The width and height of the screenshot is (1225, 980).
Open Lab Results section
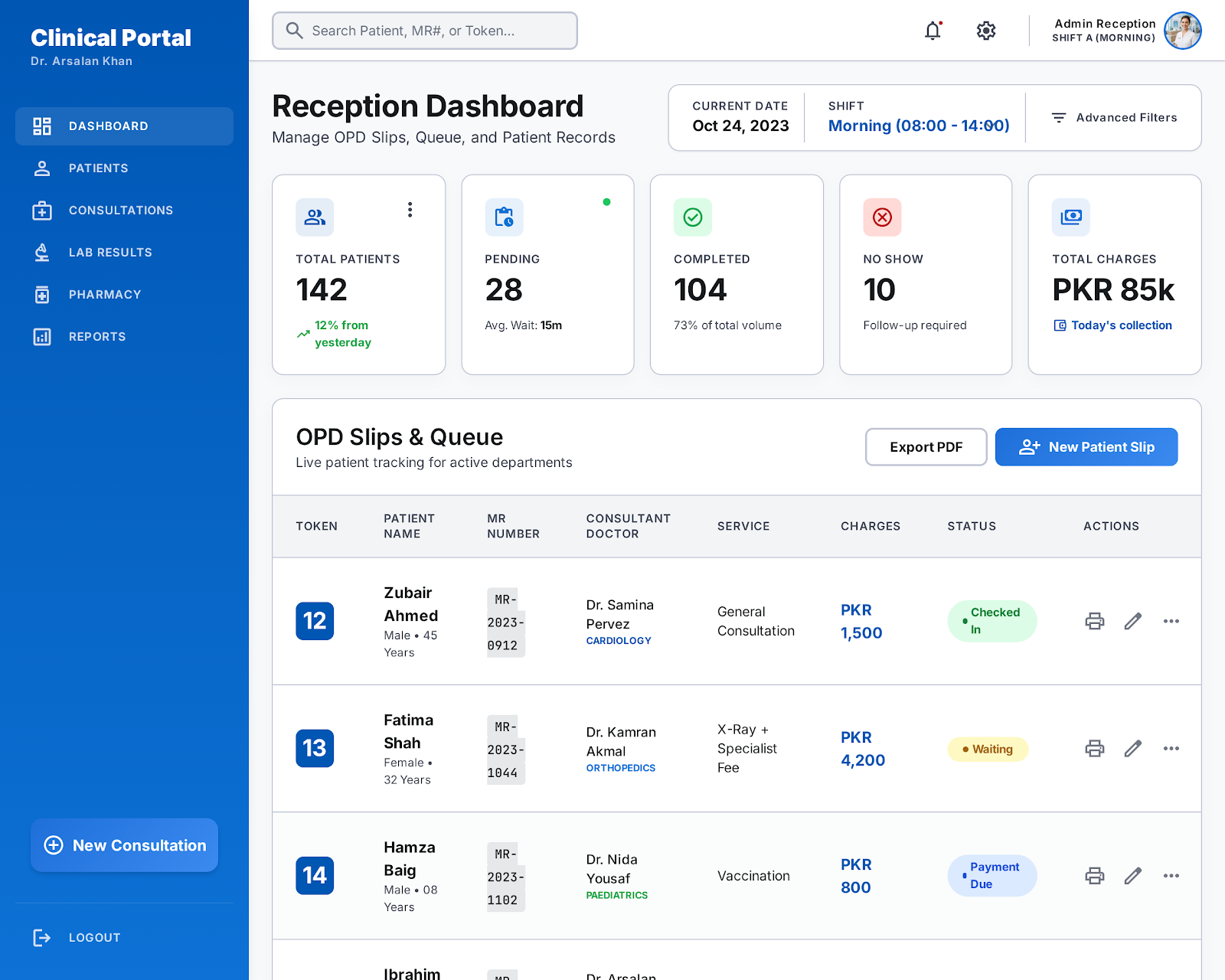(x=124, y=253)
